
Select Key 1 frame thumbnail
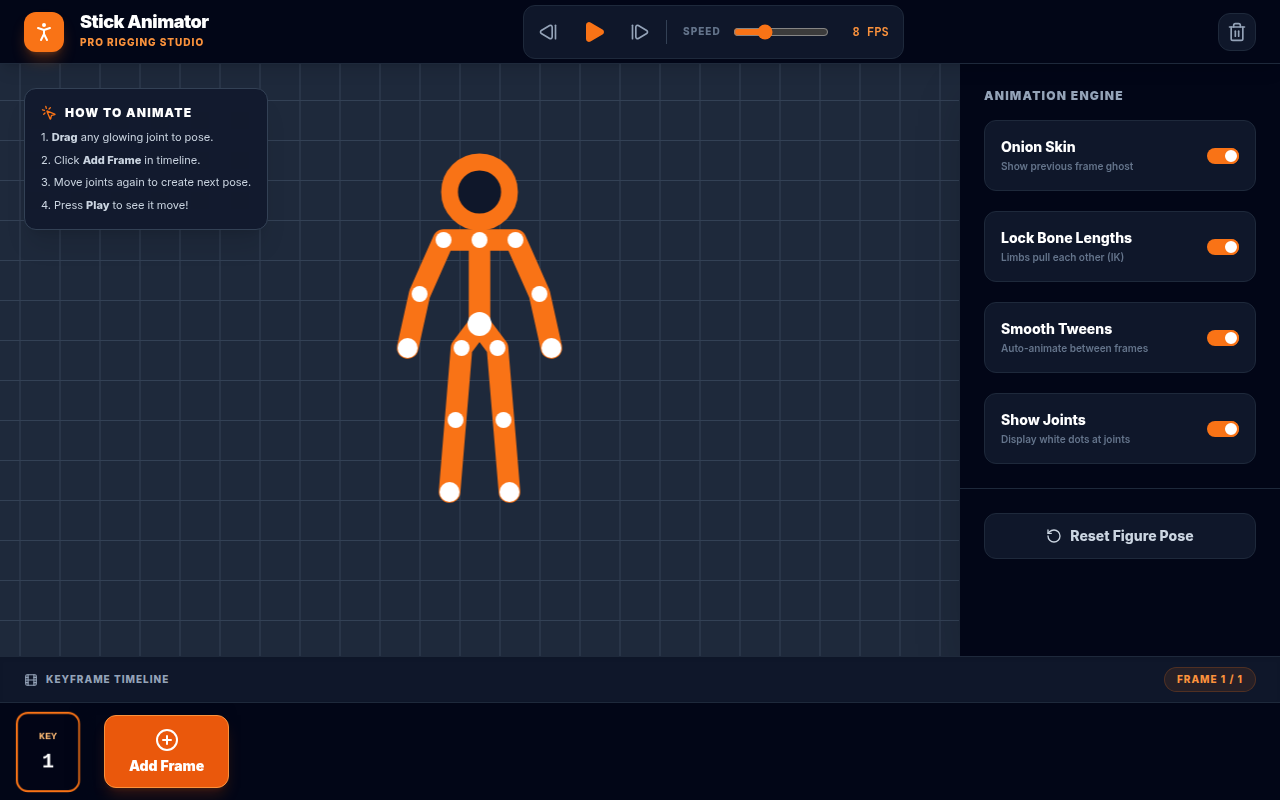(48, 752)
